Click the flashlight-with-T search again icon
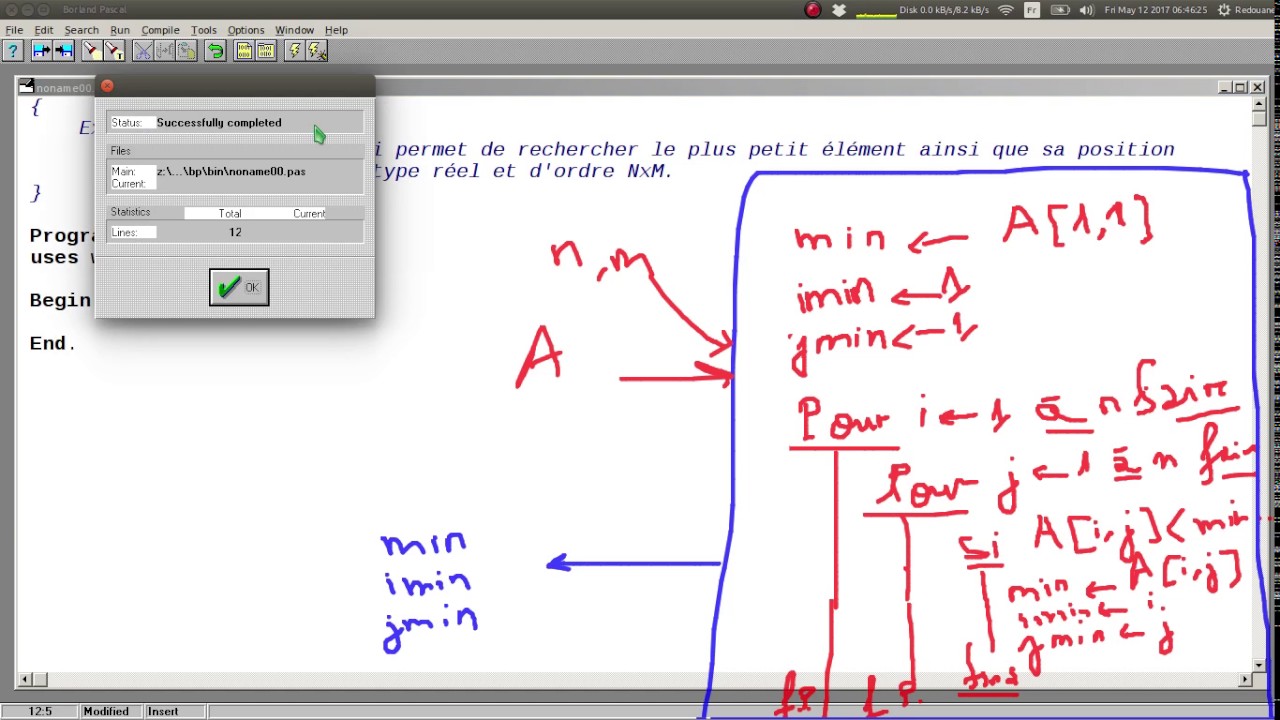Image resolution: width=1280 pixels, height=720 pixels. click(114, 50)
